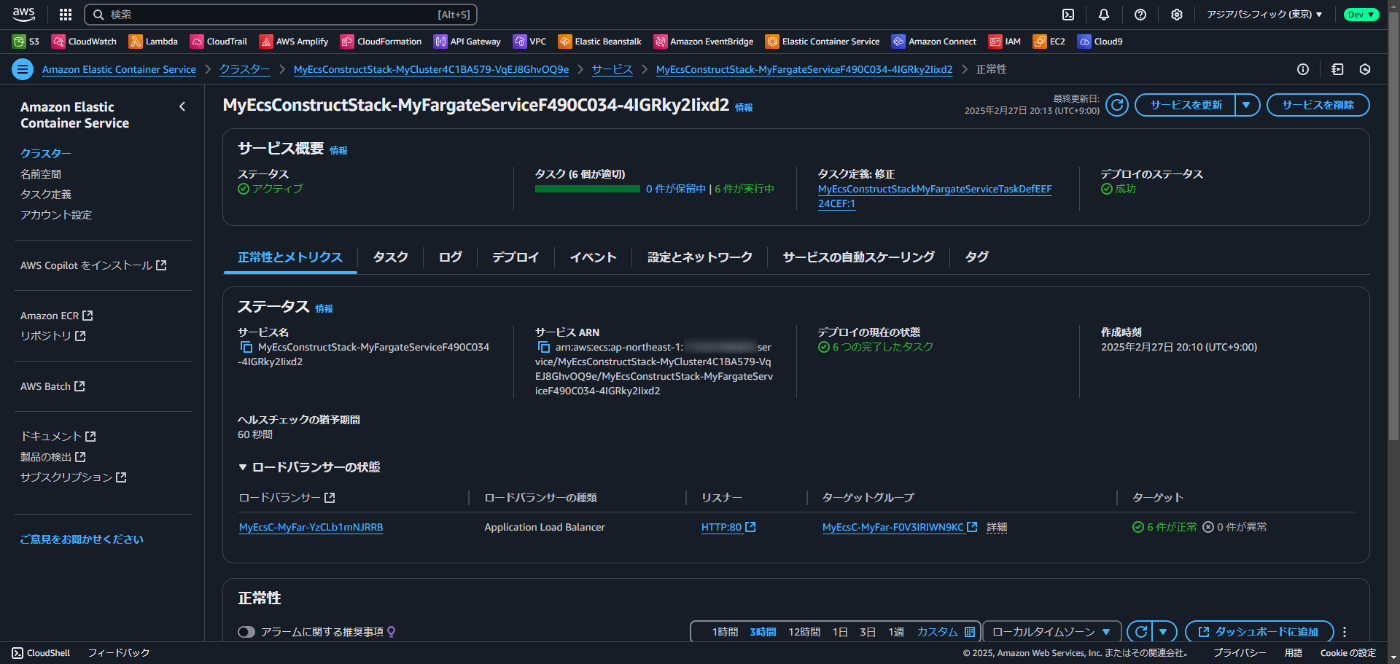Image resolution: width=1400 pixels, height=664 pixels.
Task: Open CloudShell icon in top bar
Action: point(1068,15)
